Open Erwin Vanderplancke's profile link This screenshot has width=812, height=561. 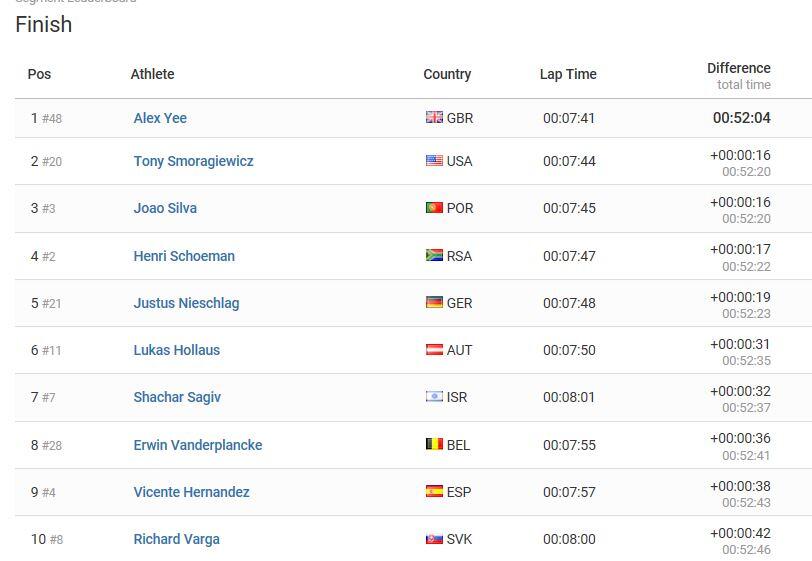[x=198, y=445]
